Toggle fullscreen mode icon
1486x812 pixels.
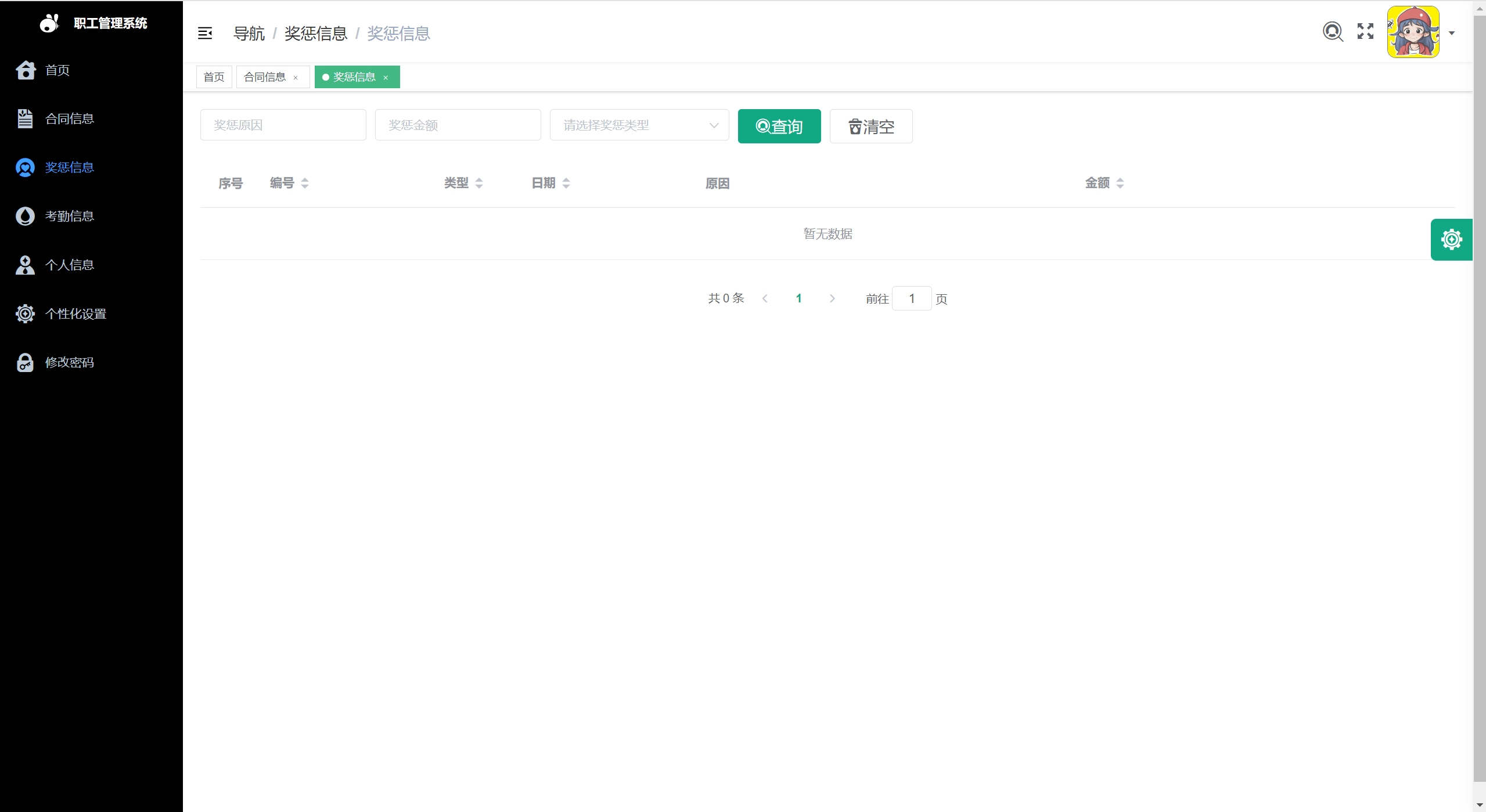[1365, 31]
